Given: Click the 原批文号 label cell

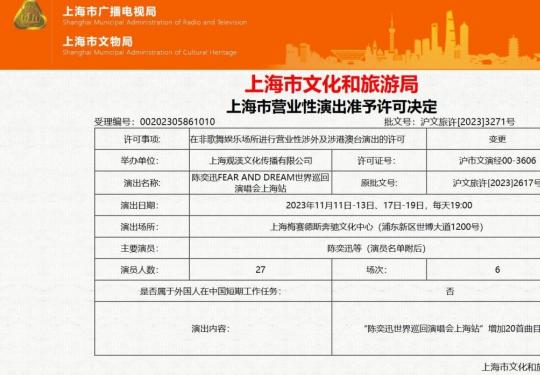Looking at the screenshot, I should point(379,183).
